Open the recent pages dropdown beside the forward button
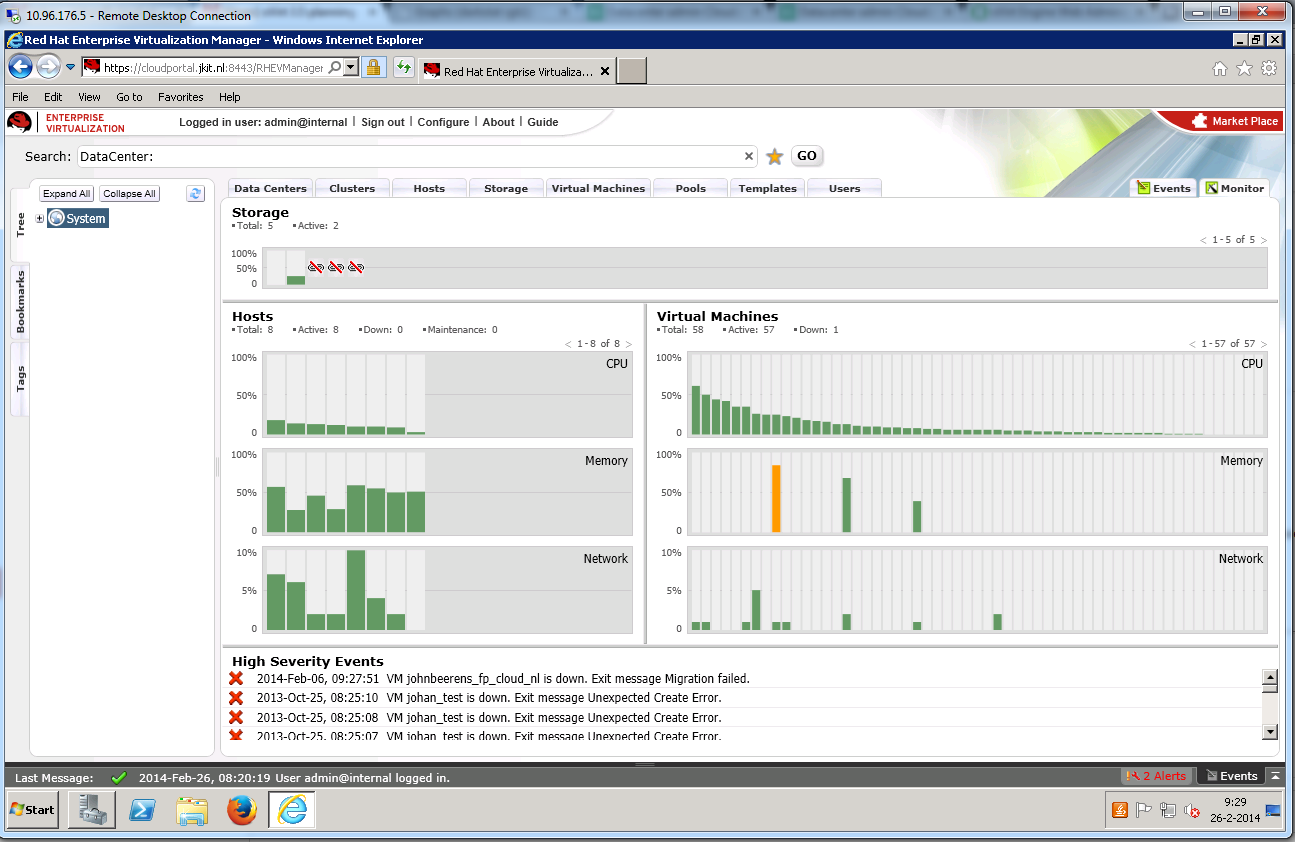Viewport: 1295px width, 842px height. [71, 68]
